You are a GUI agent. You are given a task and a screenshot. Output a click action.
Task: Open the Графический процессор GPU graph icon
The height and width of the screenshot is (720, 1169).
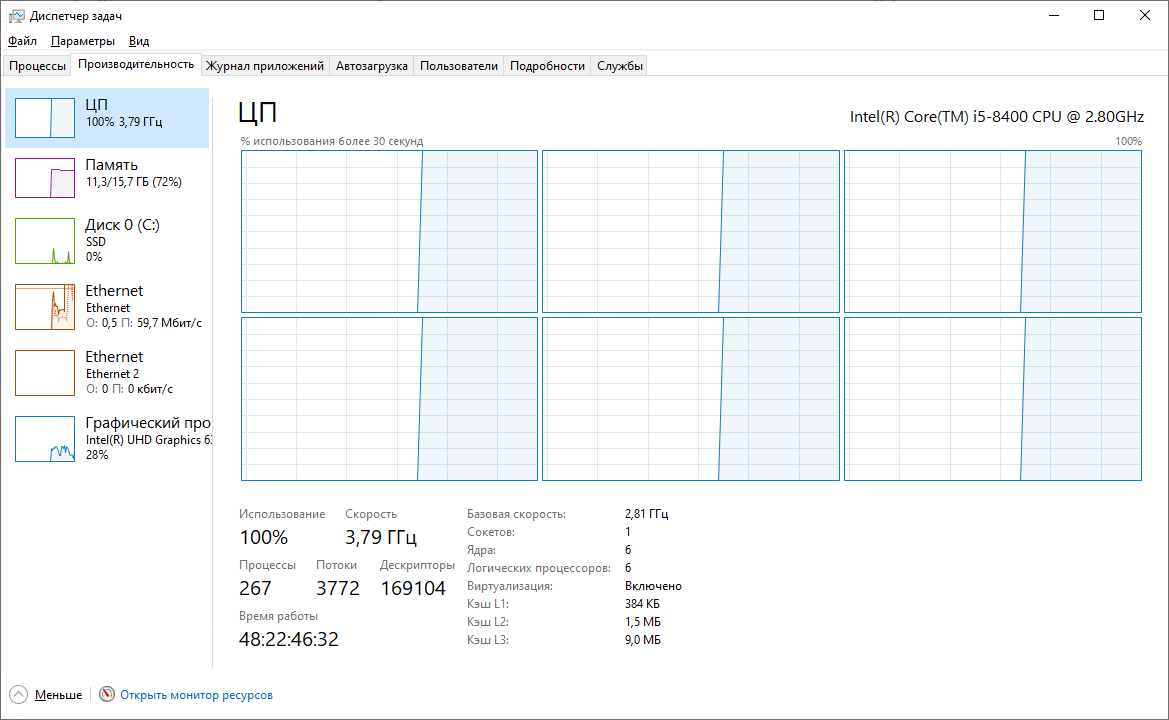coord(45,439)
